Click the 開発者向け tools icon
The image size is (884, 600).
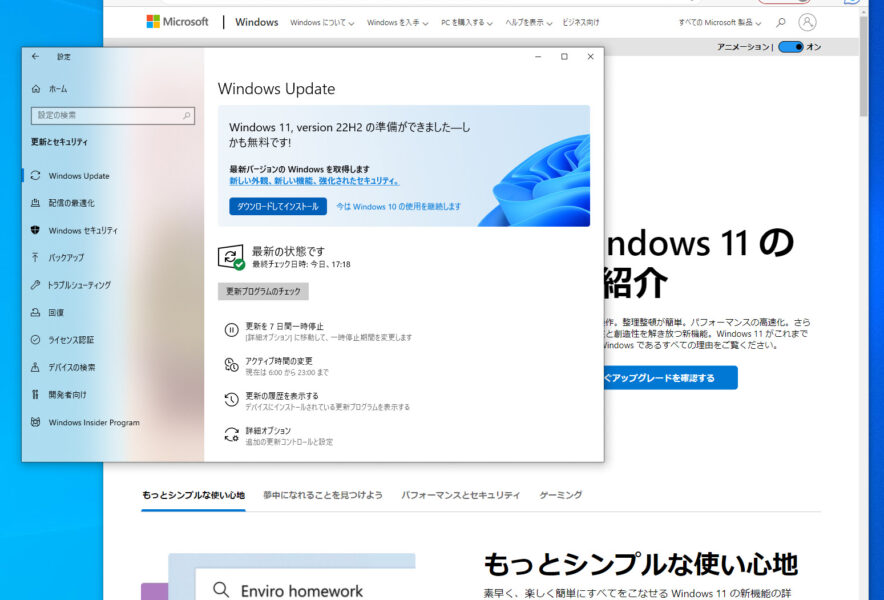36,394
